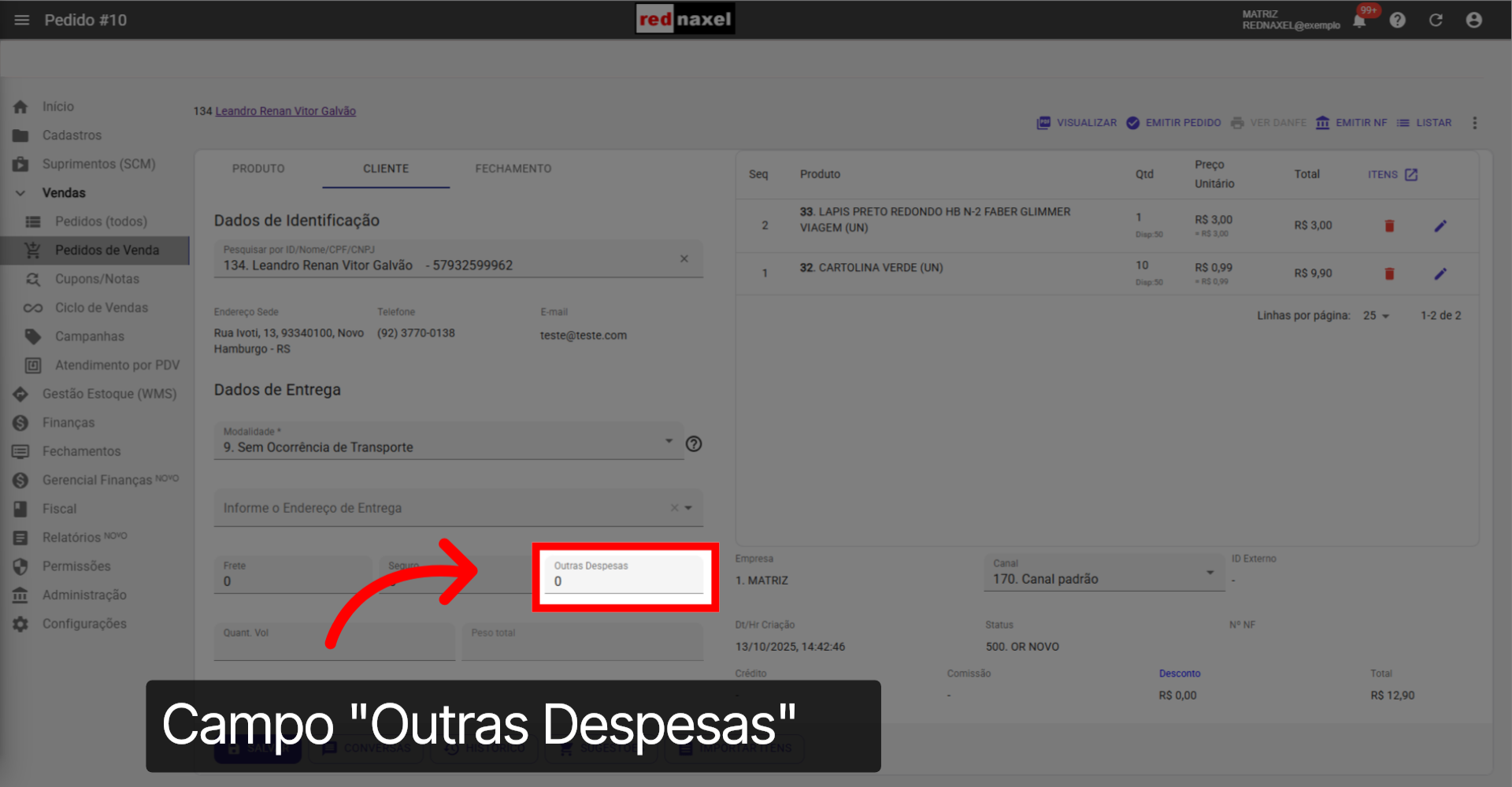Viewport: 1512px width, 787px height.
Task: Click the R$ 12,90 total value
Action: coord(1392,696)
